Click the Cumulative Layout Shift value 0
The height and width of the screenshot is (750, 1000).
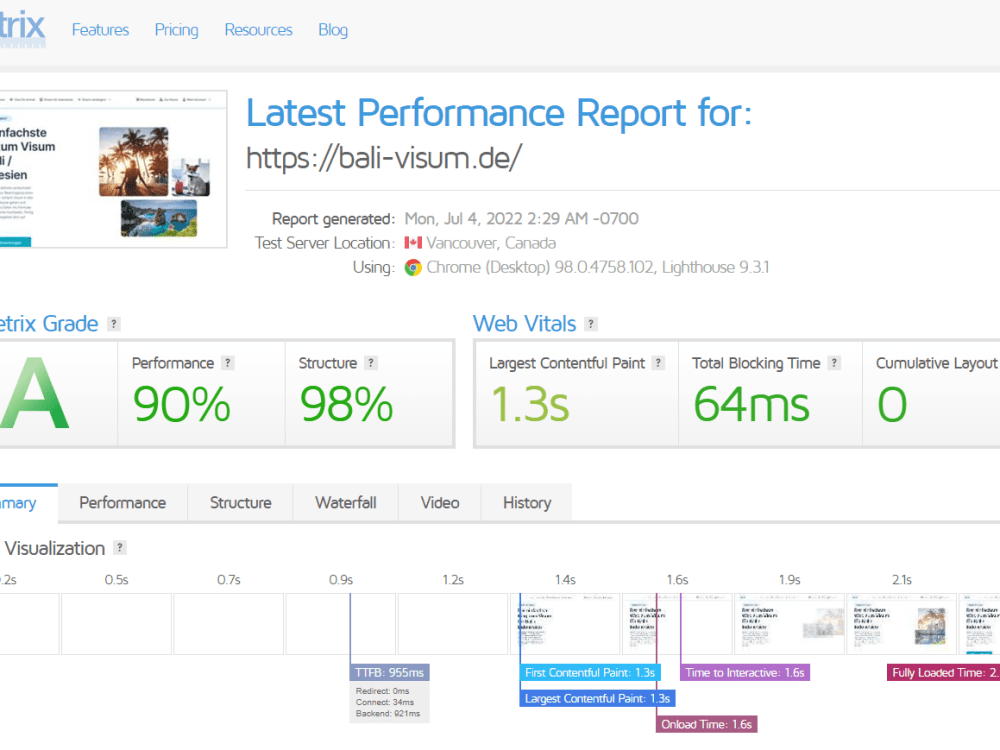[x=892, y=405]
